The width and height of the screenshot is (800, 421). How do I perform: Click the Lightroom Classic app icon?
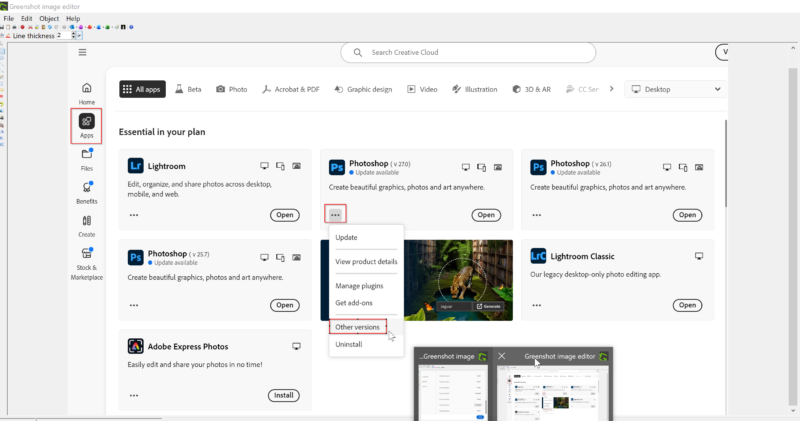[538, 255]
